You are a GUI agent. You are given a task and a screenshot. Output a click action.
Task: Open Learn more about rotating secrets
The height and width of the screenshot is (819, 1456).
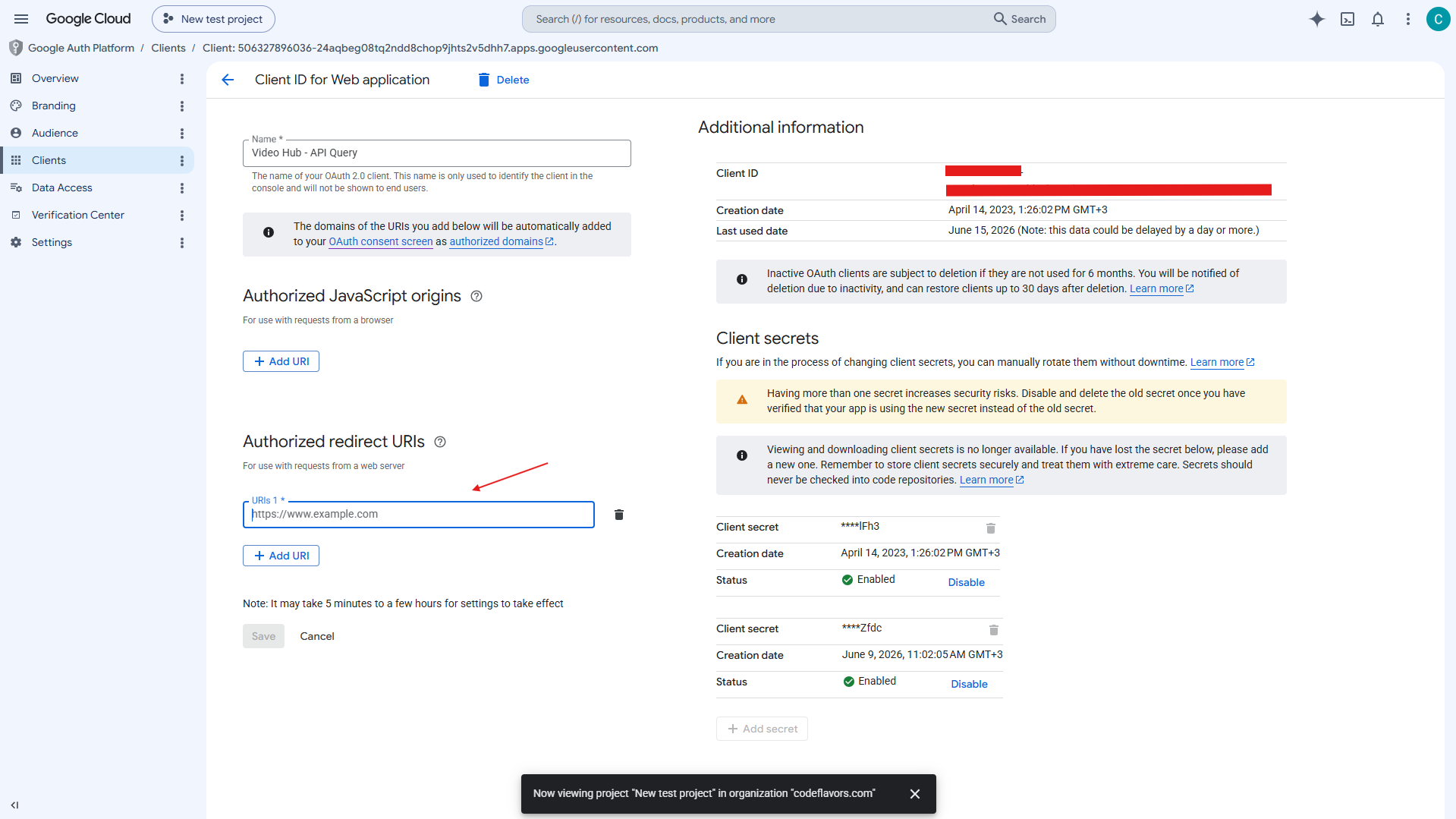[x=1222, y=362]
